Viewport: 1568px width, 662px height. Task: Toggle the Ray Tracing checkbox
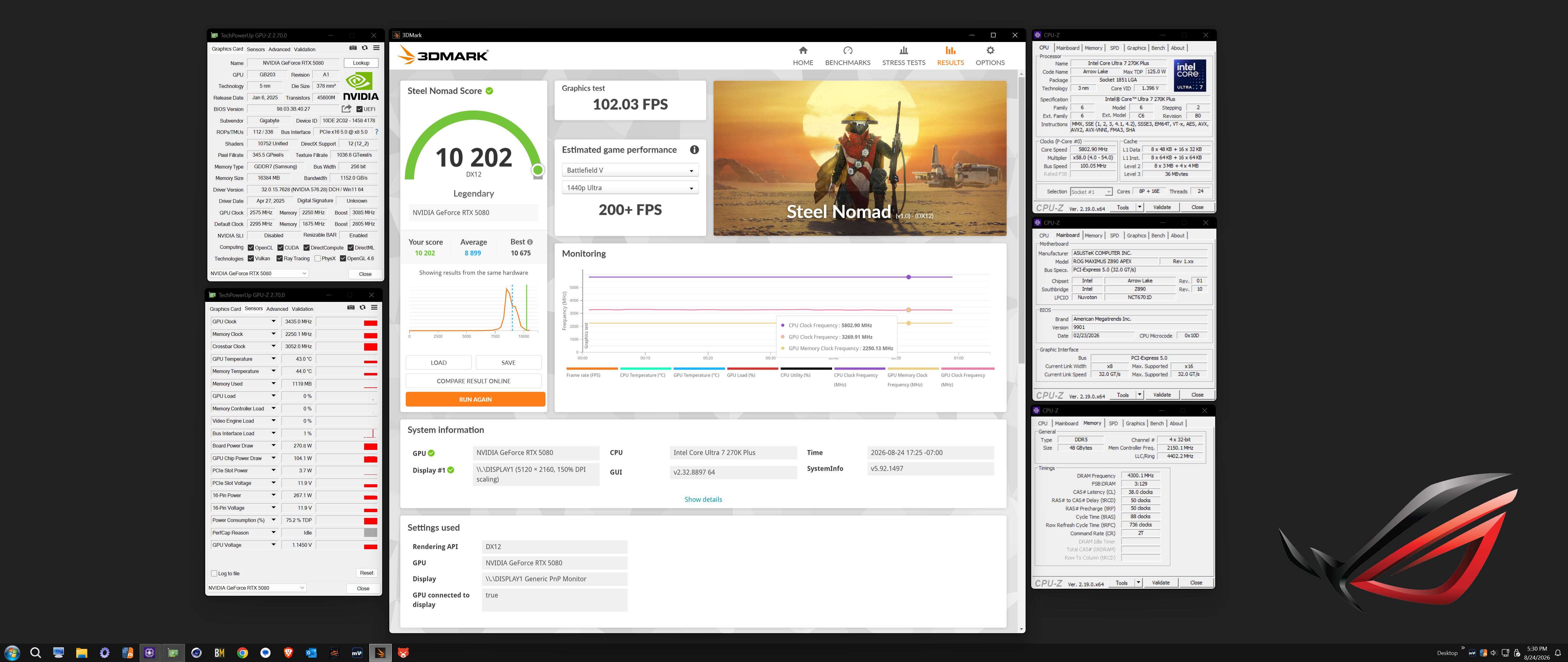pos(280,259)
